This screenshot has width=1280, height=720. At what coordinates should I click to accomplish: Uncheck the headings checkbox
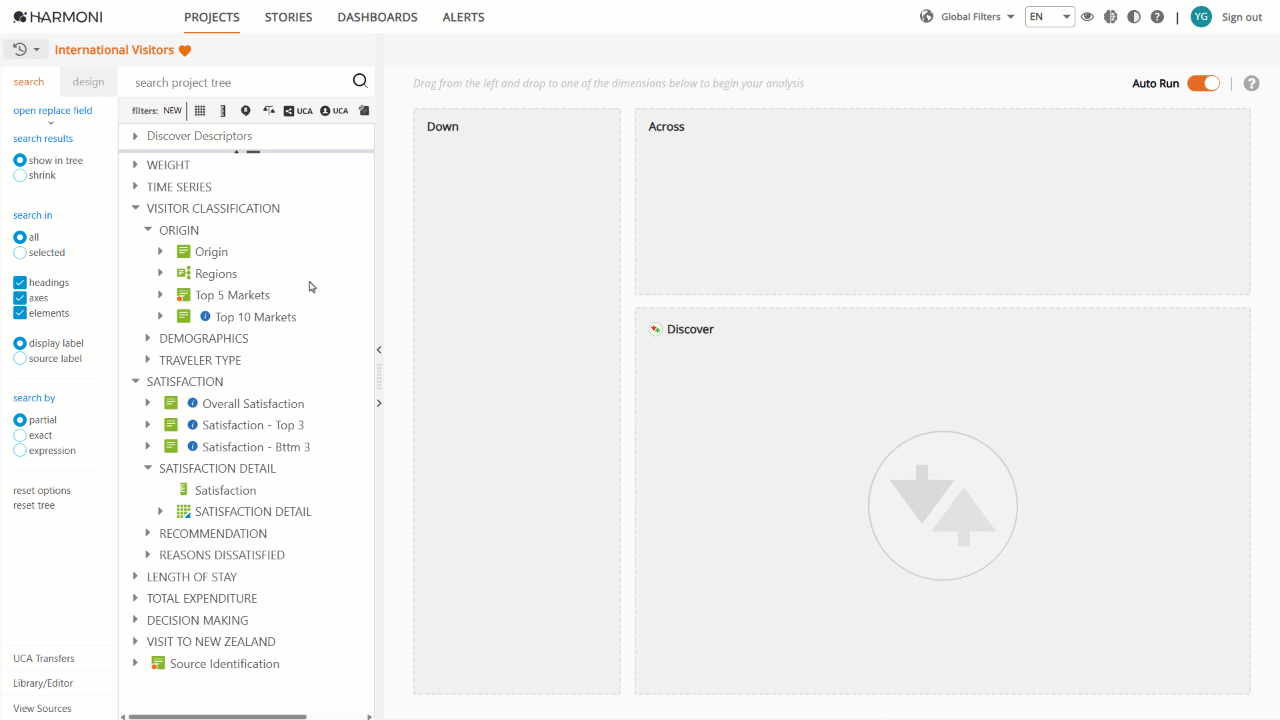[19, 283]
